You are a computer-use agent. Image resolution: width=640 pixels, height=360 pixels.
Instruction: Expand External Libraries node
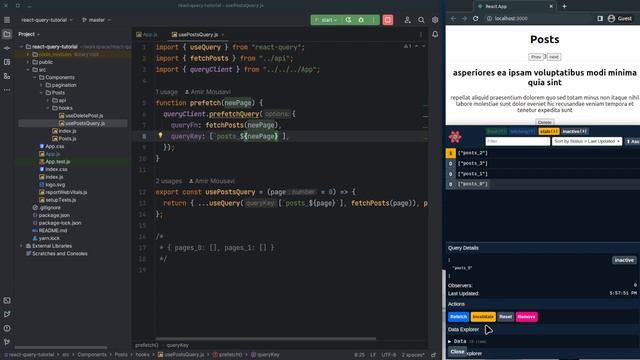coord(22,246)
